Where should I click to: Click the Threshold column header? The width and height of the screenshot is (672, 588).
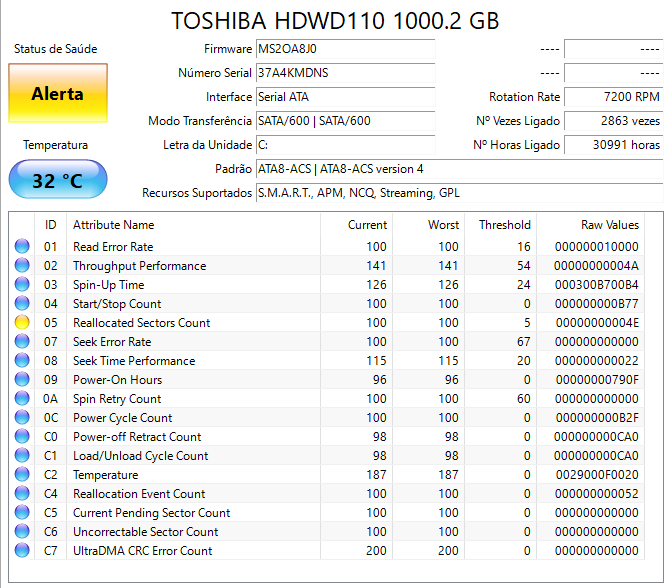click(x=501, y=225)
